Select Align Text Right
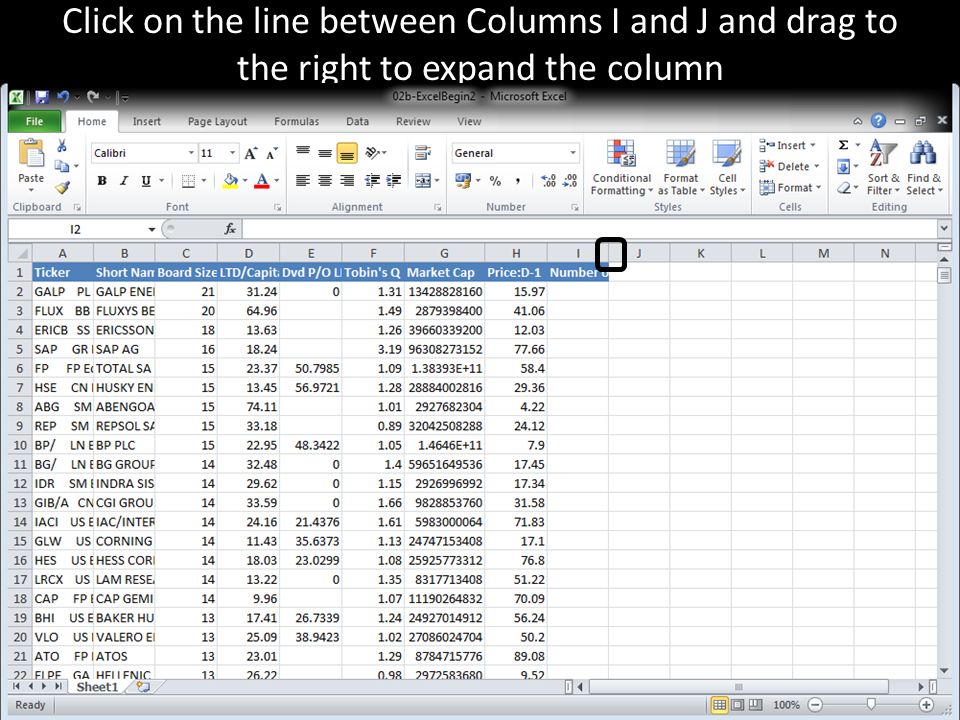Viewport: 960px width, 720px height. [347, 180]
